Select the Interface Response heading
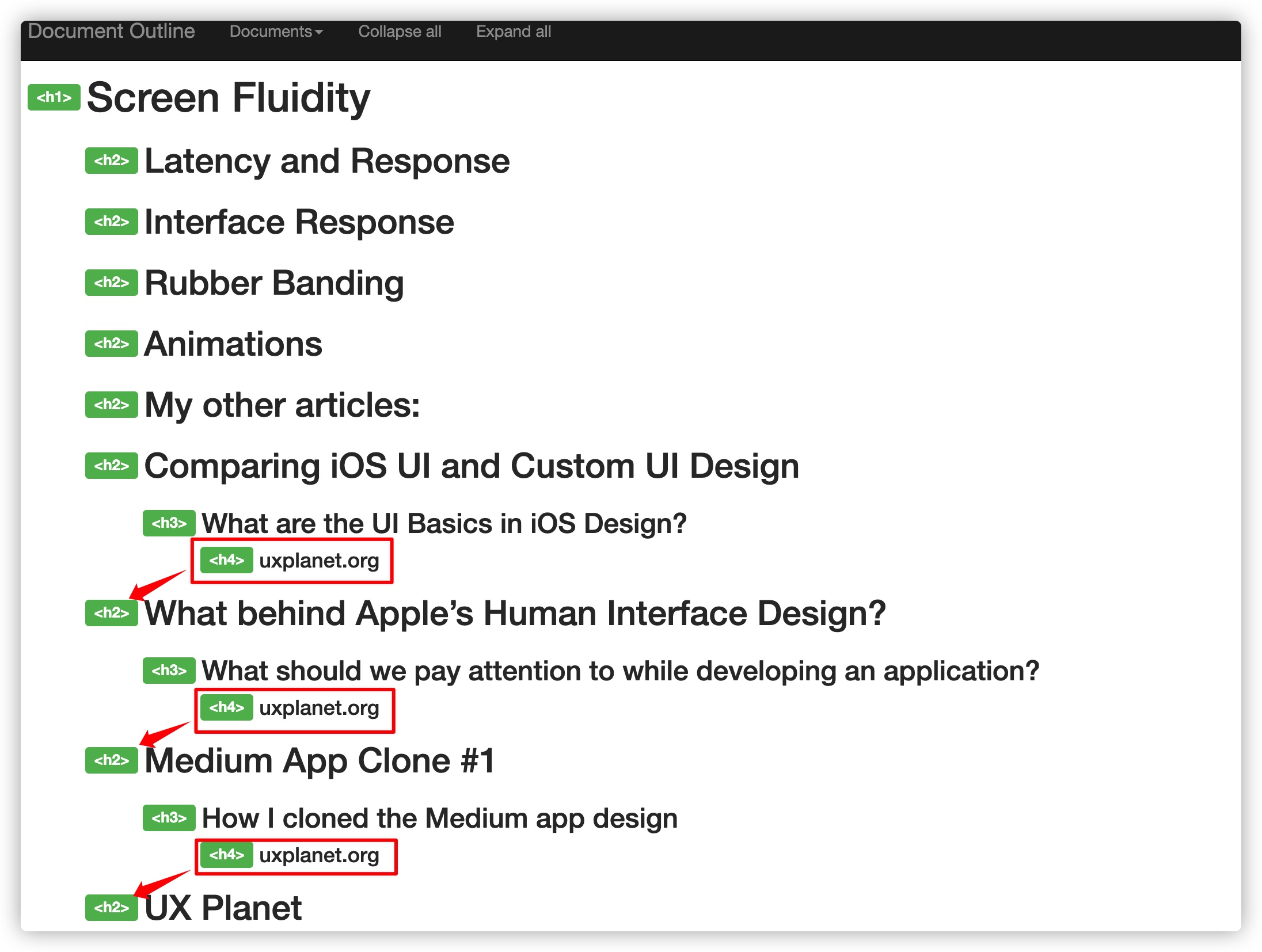 point(299,222)
